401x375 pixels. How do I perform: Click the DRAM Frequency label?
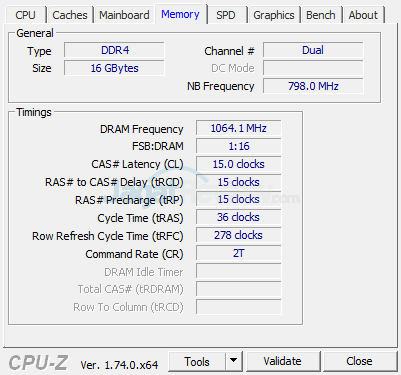click(x=142, y=129)
